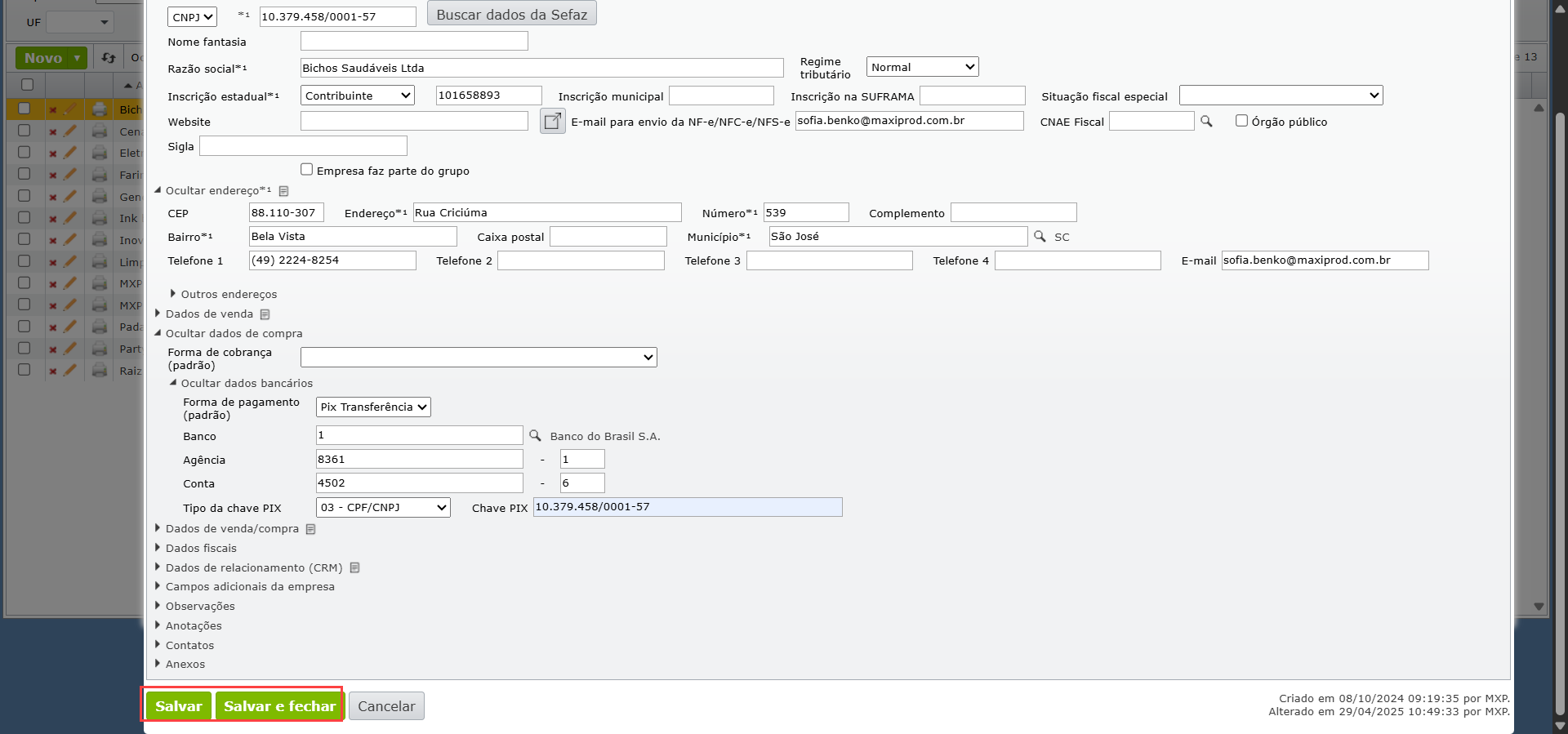Image resolution: width=1568 pixels, height=734 pixels.
Task: Expand the Anexos section
Action: (x=185, y=665)
